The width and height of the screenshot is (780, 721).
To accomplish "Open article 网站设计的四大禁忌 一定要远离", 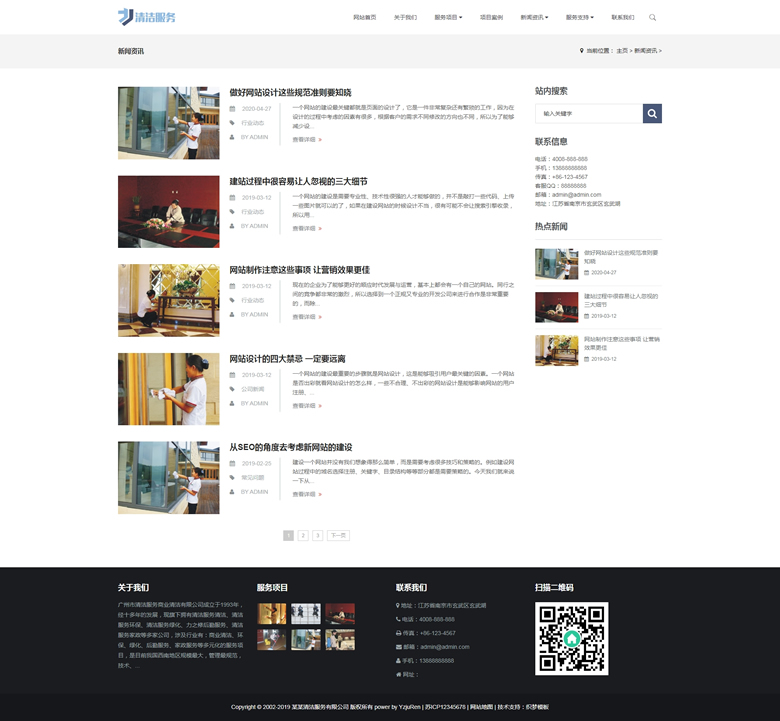I will [287, 358].
